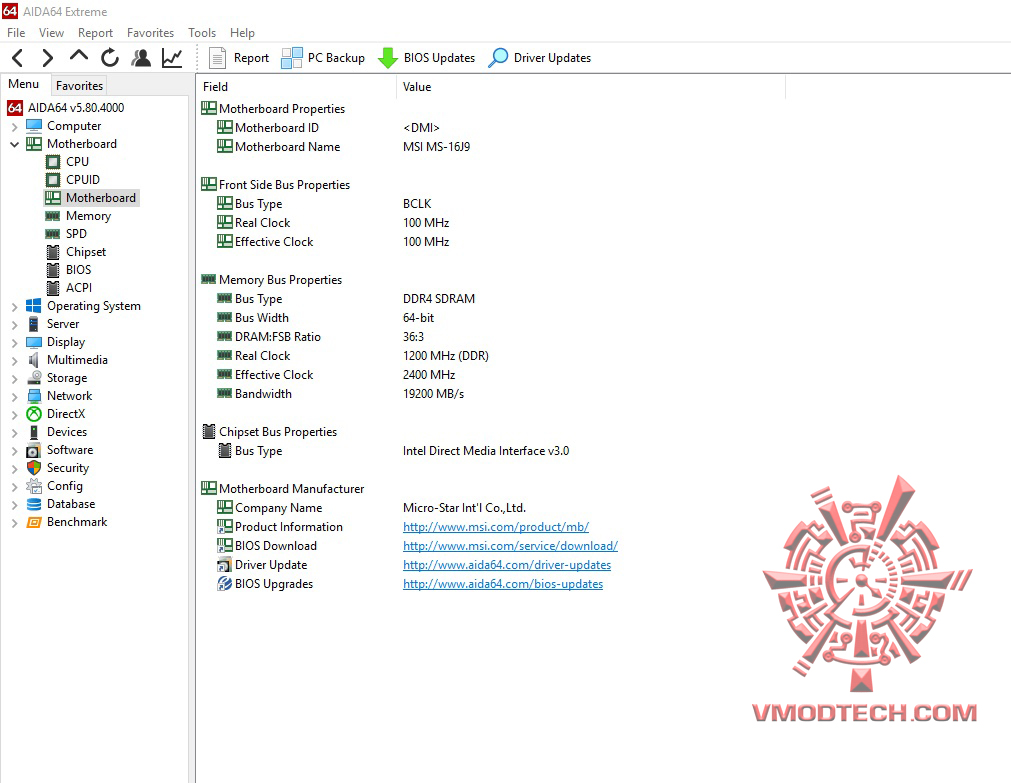Select the Memory item under Motherboard
This screenshot has width=1011, height=783.
coord(88,216)
